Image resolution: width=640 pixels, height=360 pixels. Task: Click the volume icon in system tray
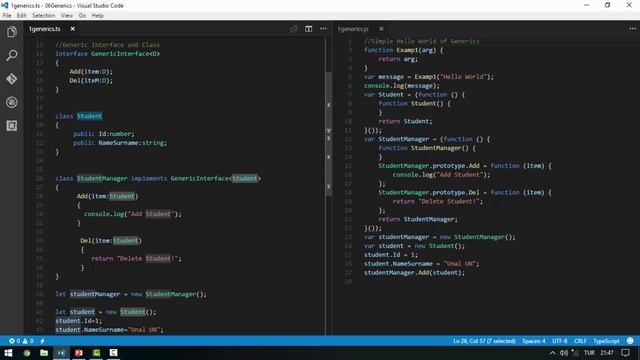(564, 353)
